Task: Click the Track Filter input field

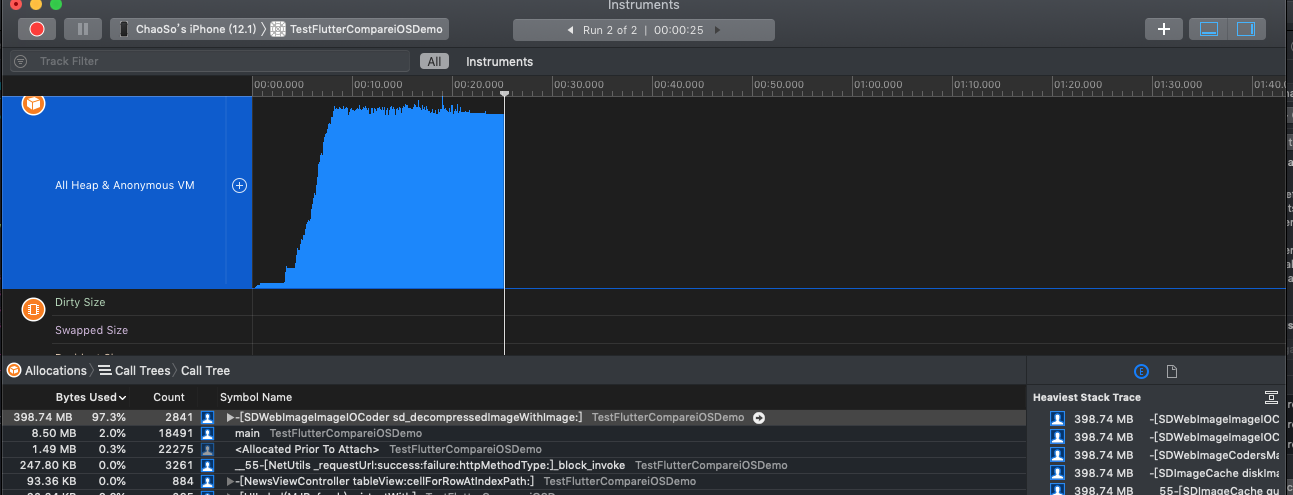Action: (x=210, y=61)
